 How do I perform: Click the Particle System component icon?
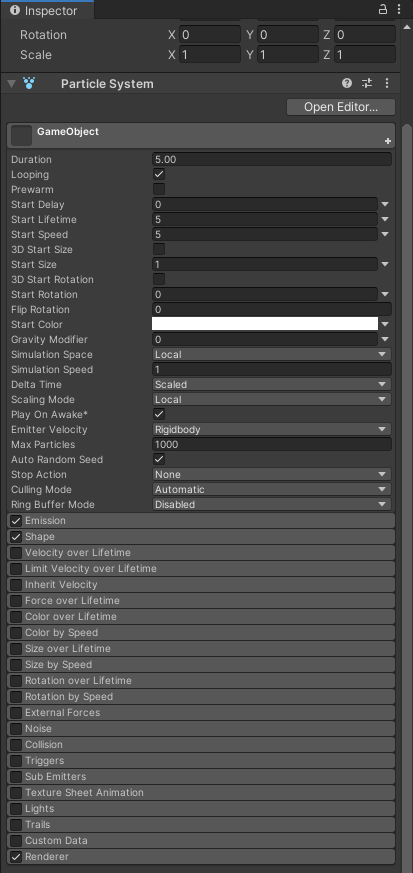29,84
